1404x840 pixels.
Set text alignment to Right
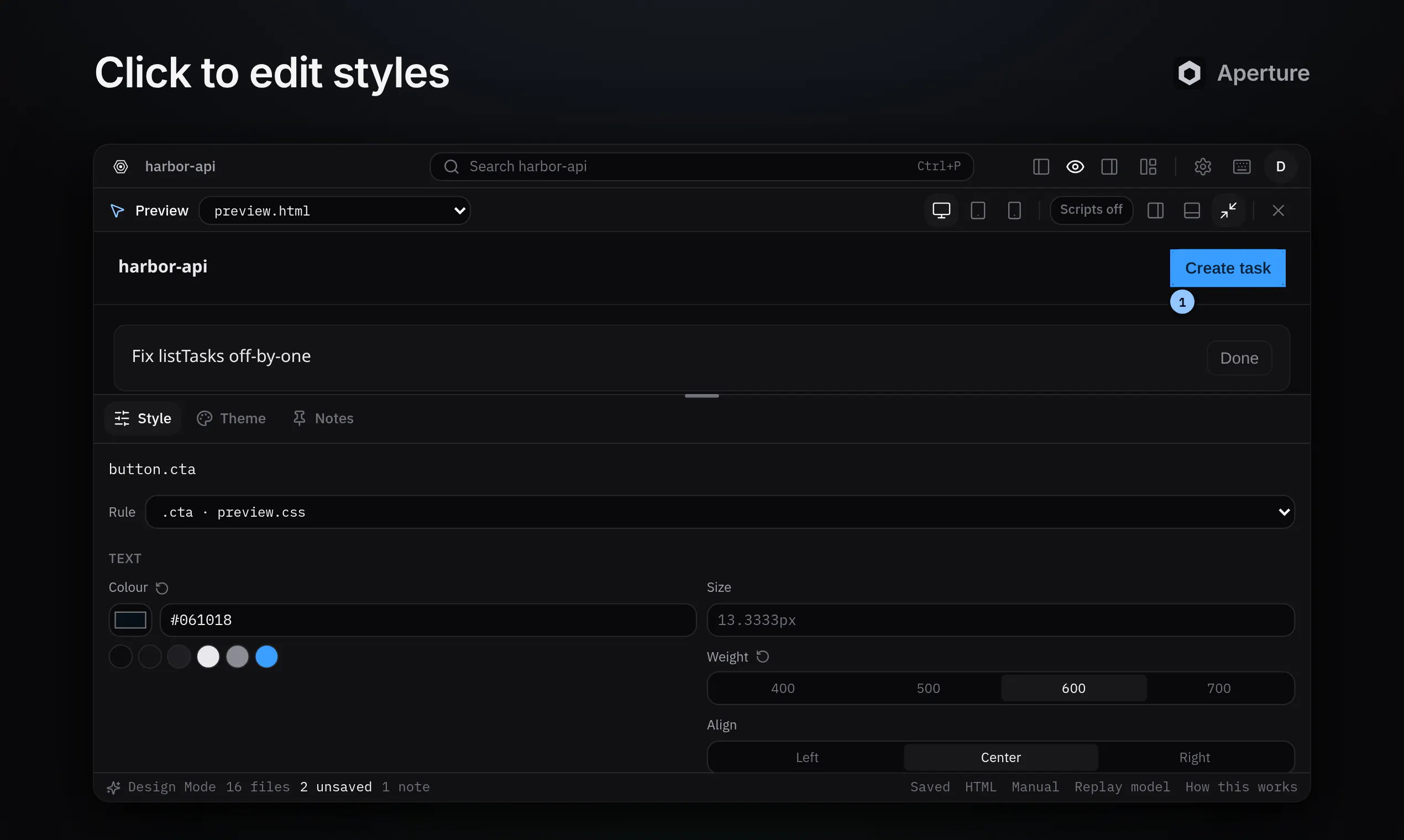(1195, 757)
